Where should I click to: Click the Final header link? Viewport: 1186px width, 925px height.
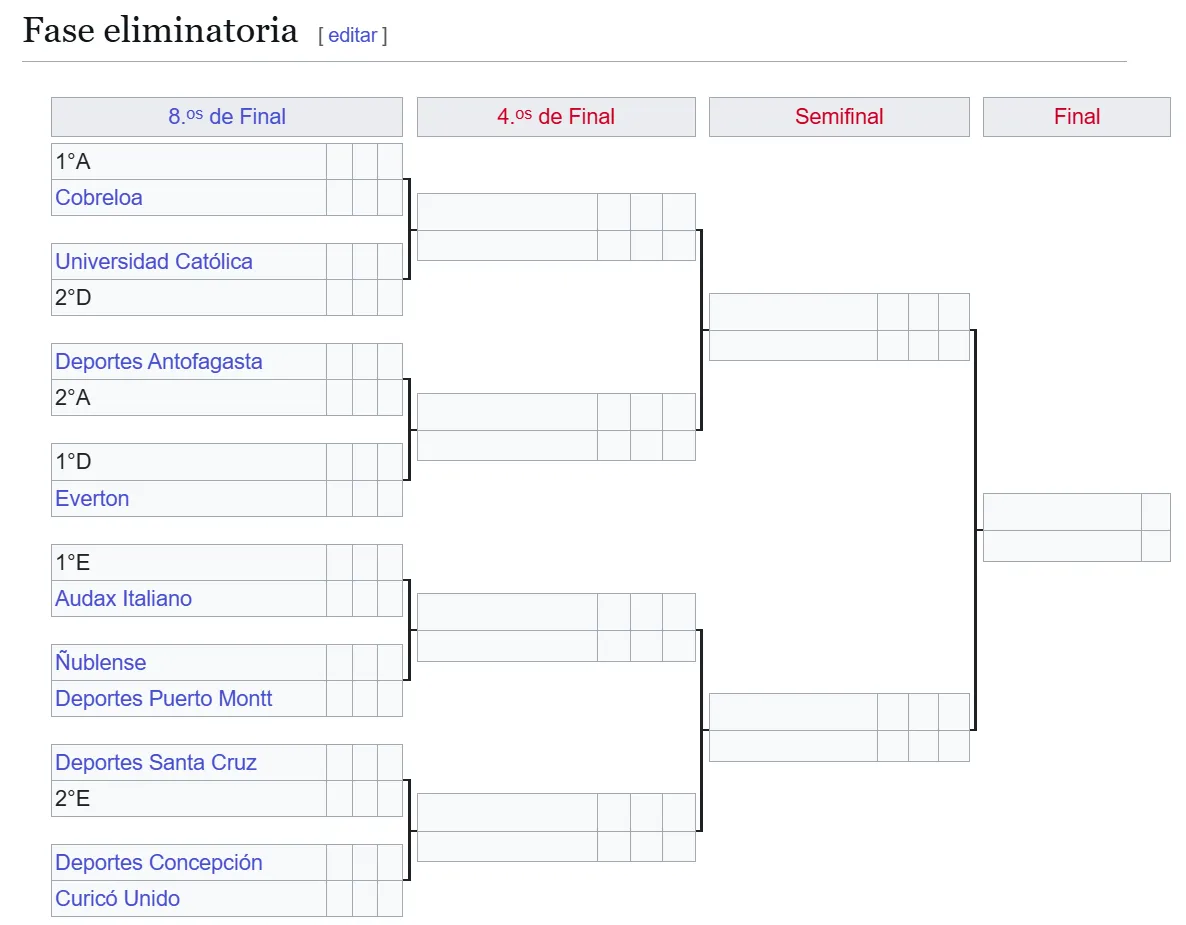pos(1077,116)
